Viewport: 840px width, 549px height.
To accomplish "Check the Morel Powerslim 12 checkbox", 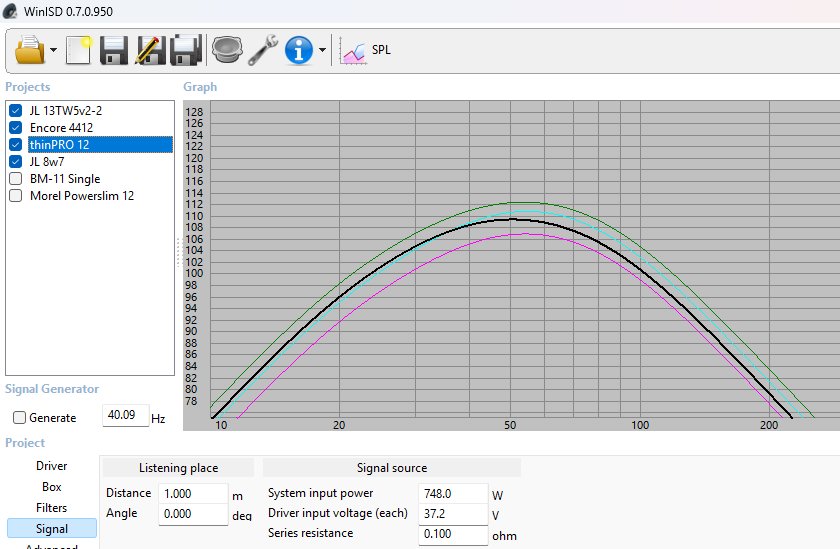I will pos(16,195).
